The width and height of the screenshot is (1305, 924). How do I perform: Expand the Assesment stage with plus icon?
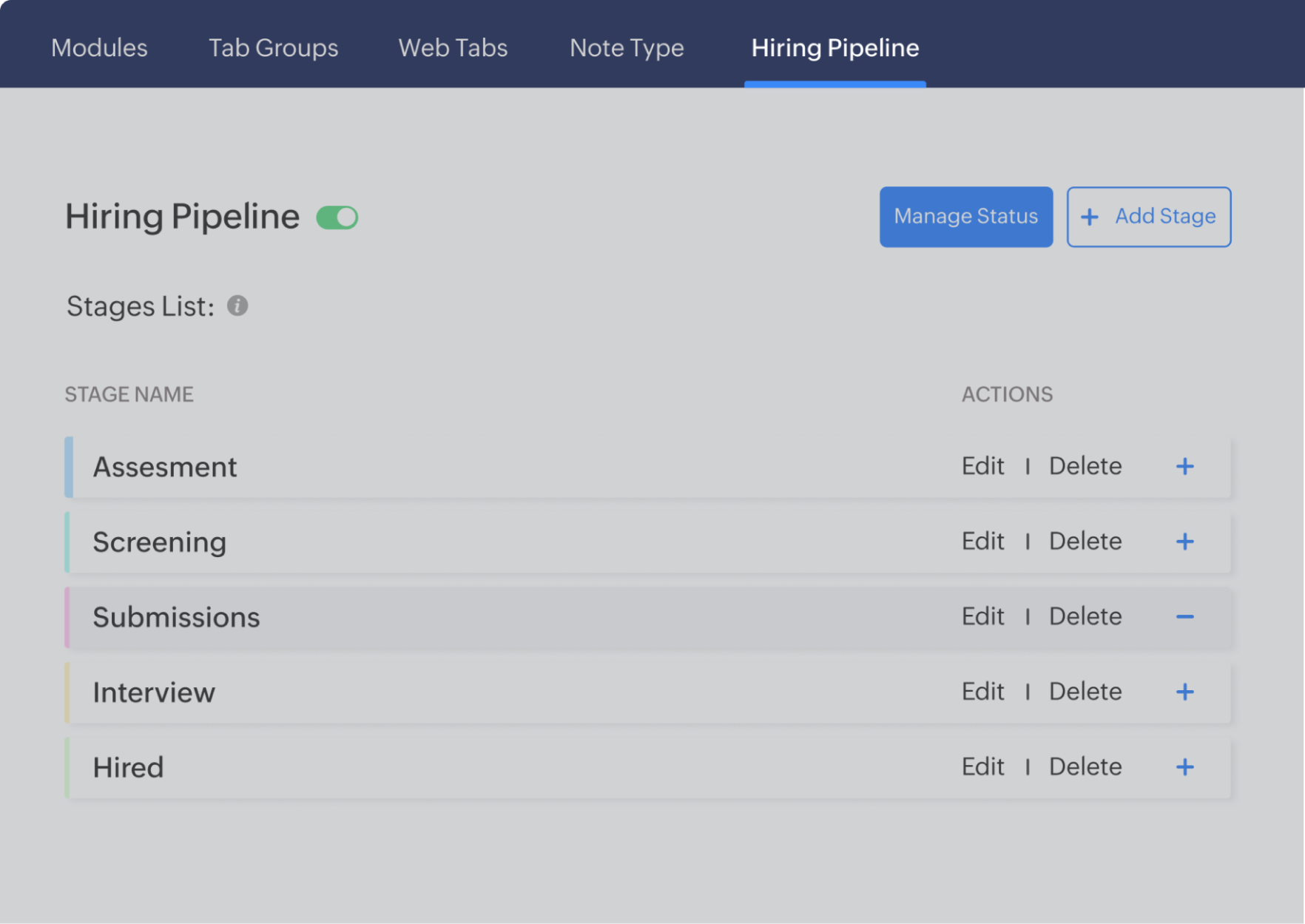(x=1184, y=466)
